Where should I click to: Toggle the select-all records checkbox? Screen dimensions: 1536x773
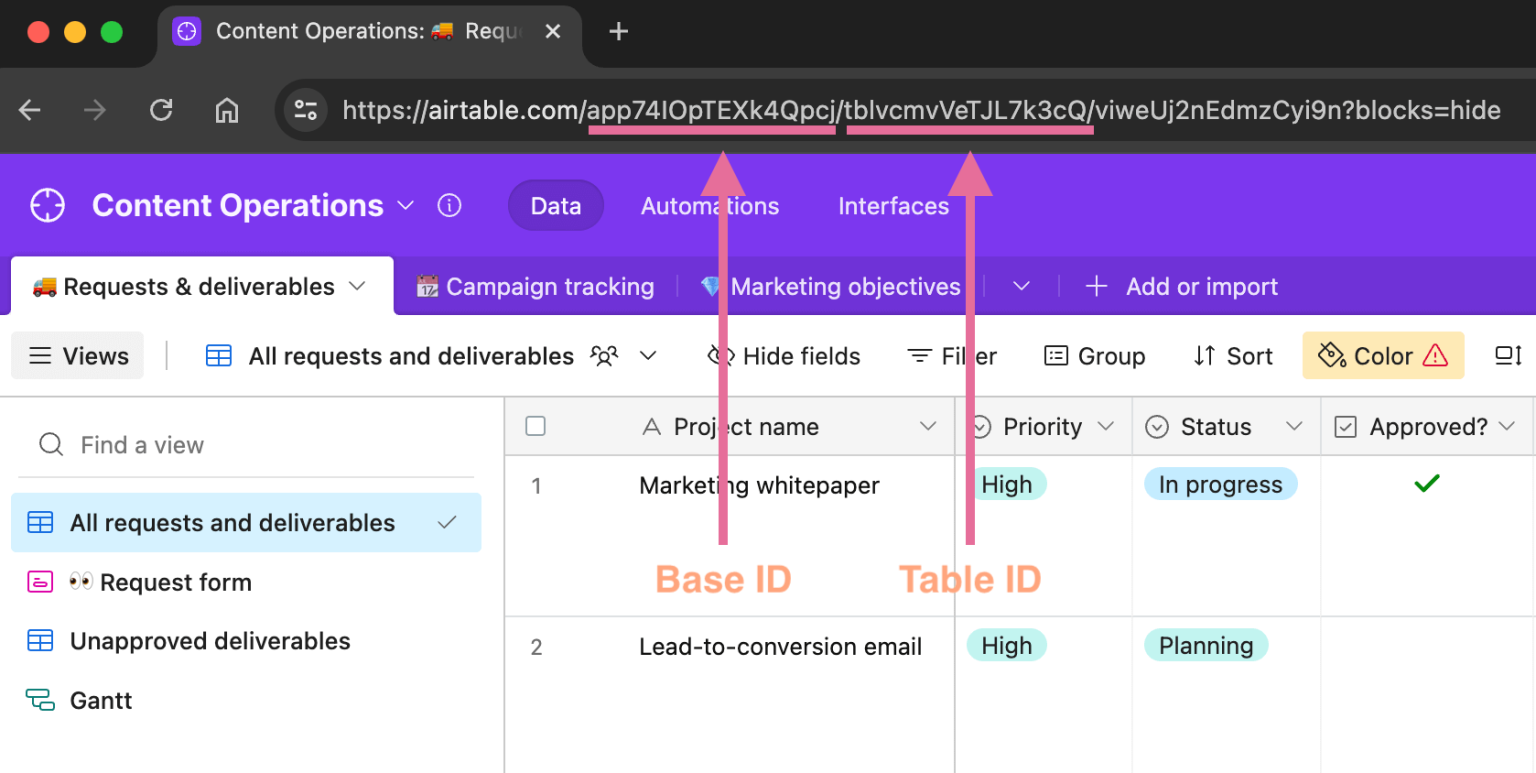(535, 426)
